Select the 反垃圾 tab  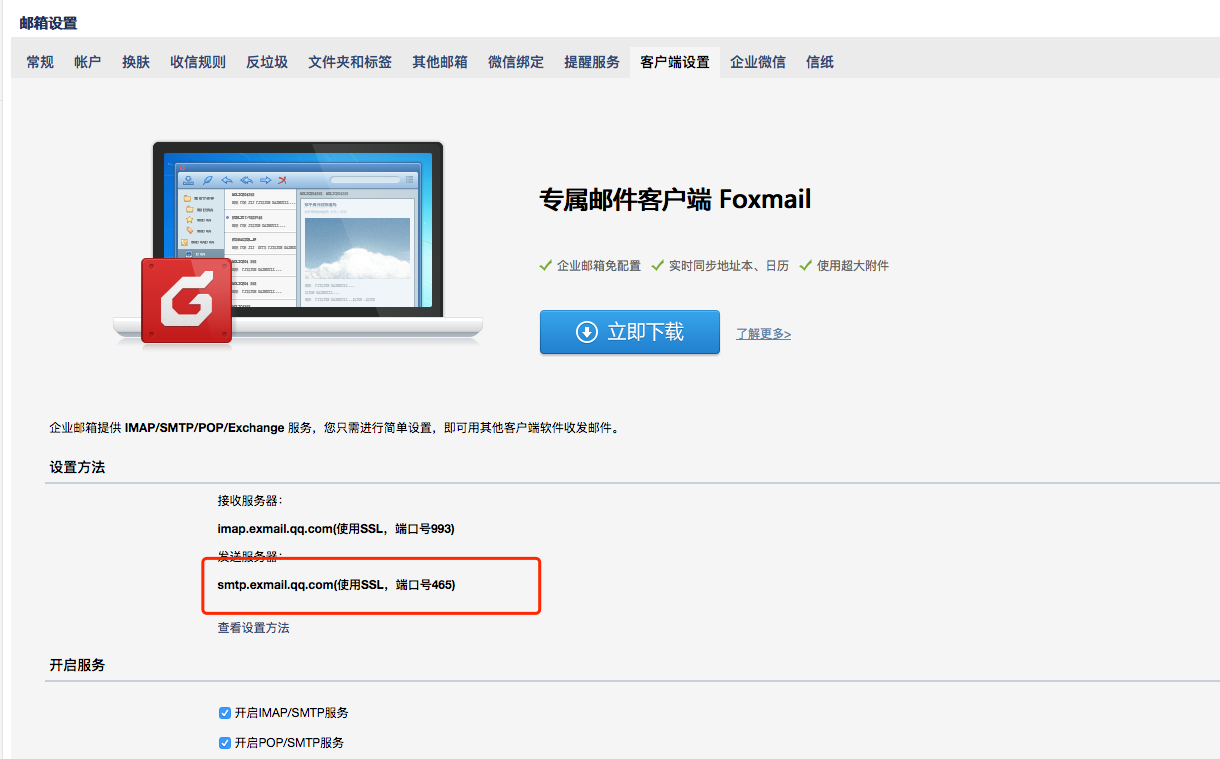[267, 62]
